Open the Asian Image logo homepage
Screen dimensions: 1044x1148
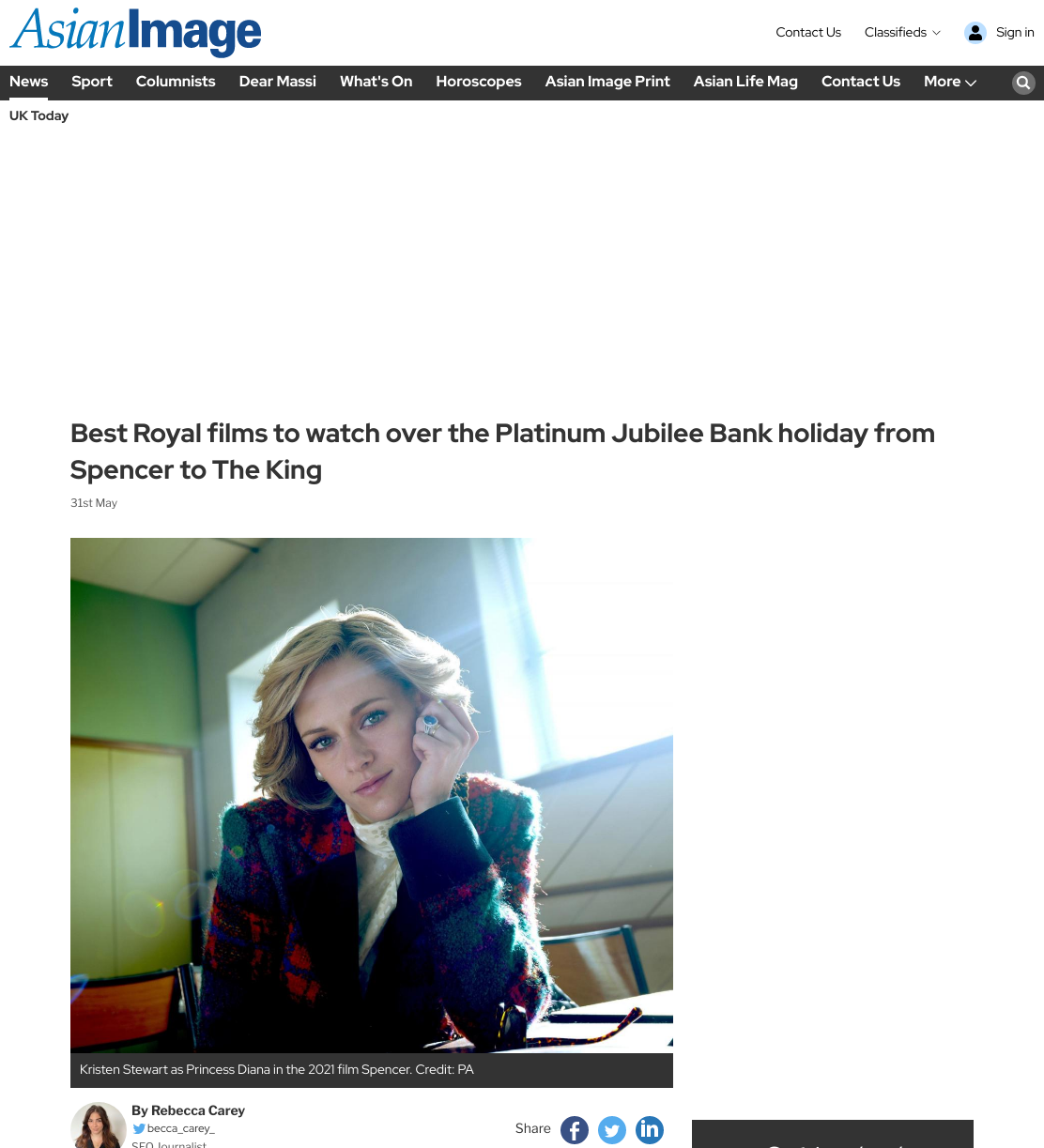coord(135,32)
